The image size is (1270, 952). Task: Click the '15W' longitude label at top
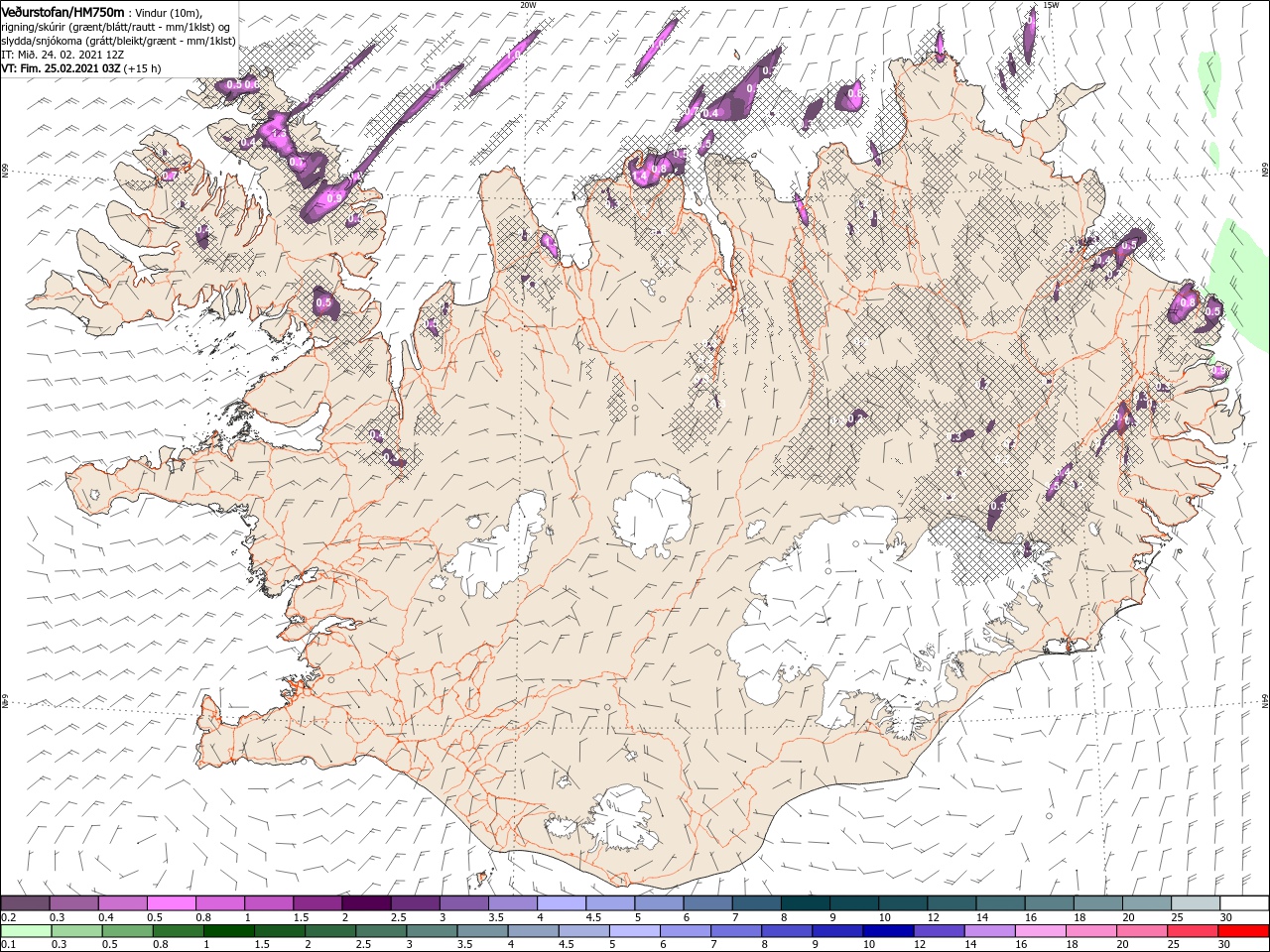(1052, 5)
